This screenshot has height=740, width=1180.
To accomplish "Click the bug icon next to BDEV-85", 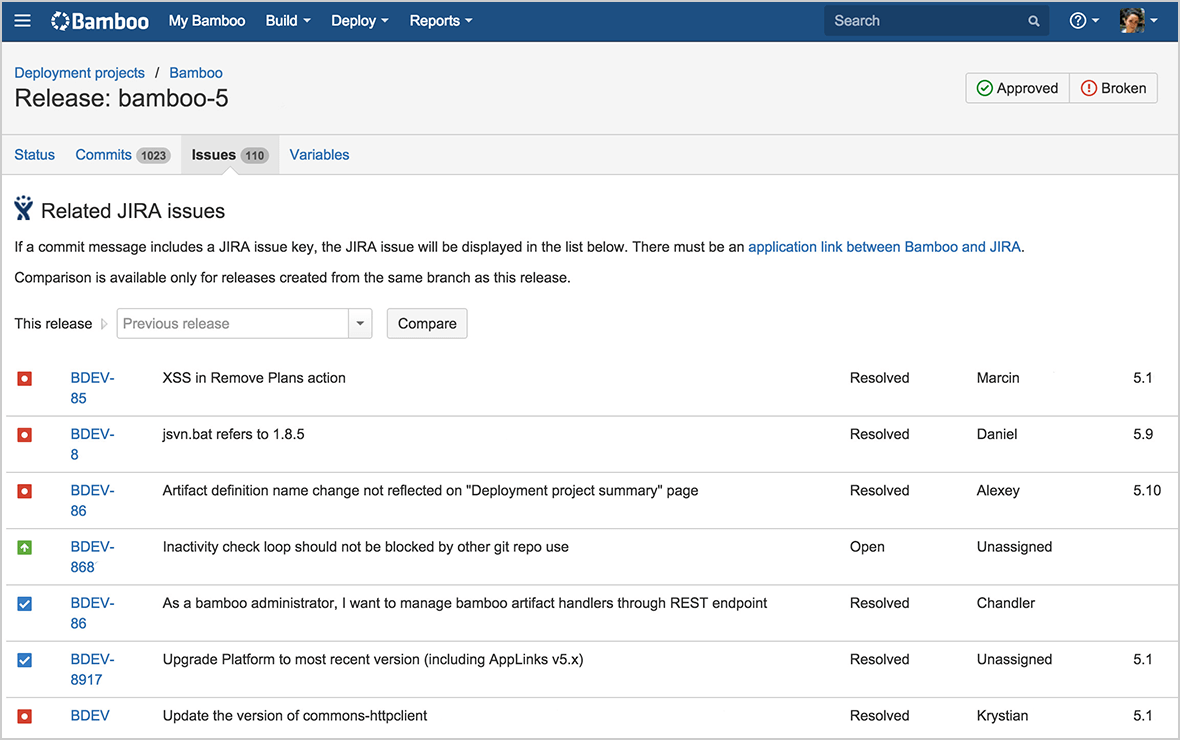I will point(24,378).
